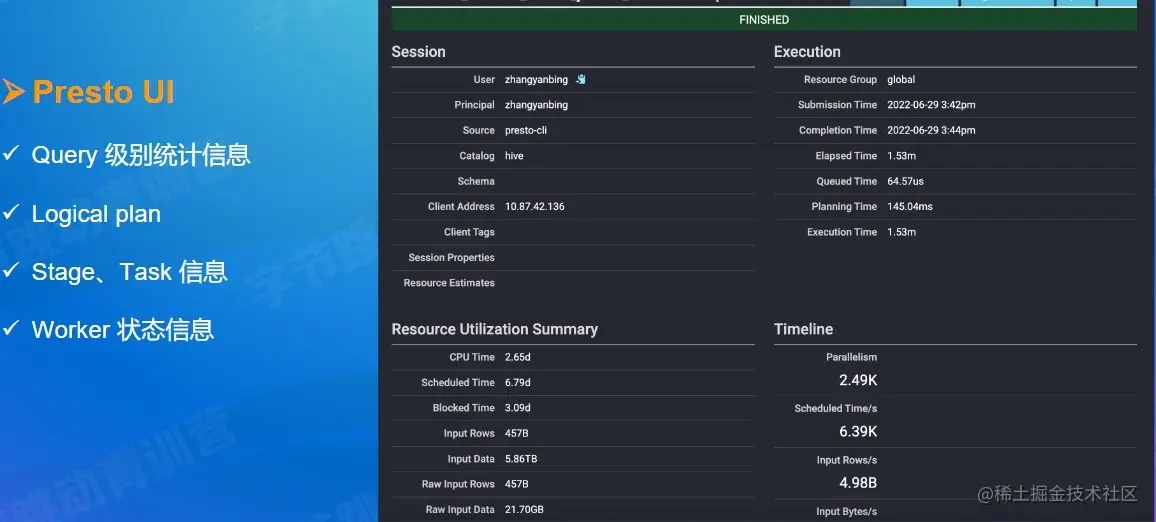Viewport: 1156px width, 522px height.
Task: Click the Timeline section heading
Action: point(804,329)
